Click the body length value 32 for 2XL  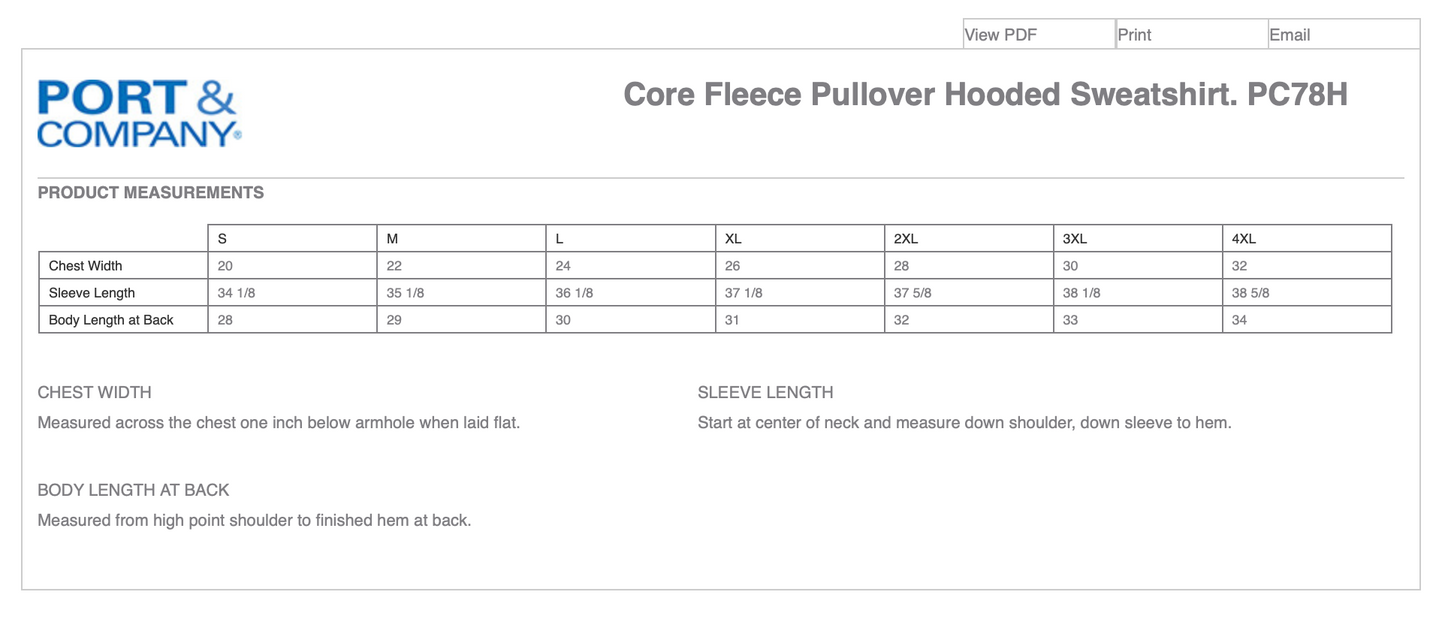pyautogui.click(x=901, y=319)
